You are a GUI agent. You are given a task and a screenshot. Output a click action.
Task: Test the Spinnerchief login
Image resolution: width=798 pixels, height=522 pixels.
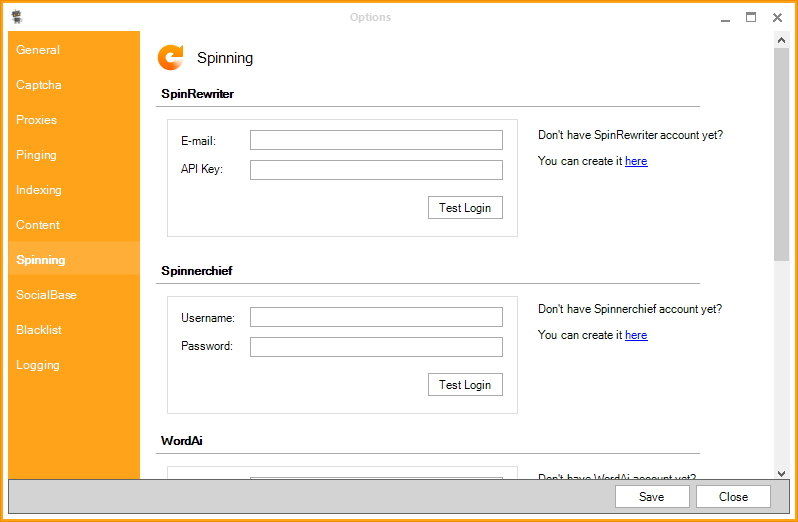(465, 385)
